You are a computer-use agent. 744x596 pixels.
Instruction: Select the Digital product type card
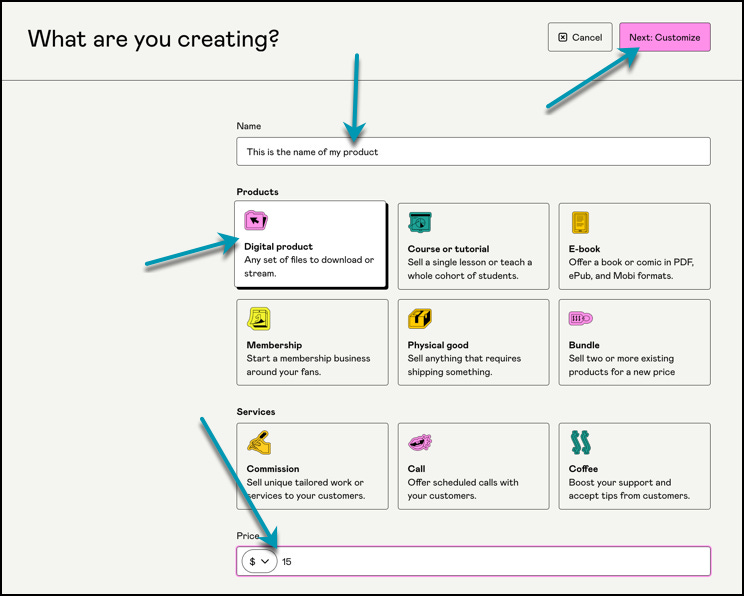310,244
